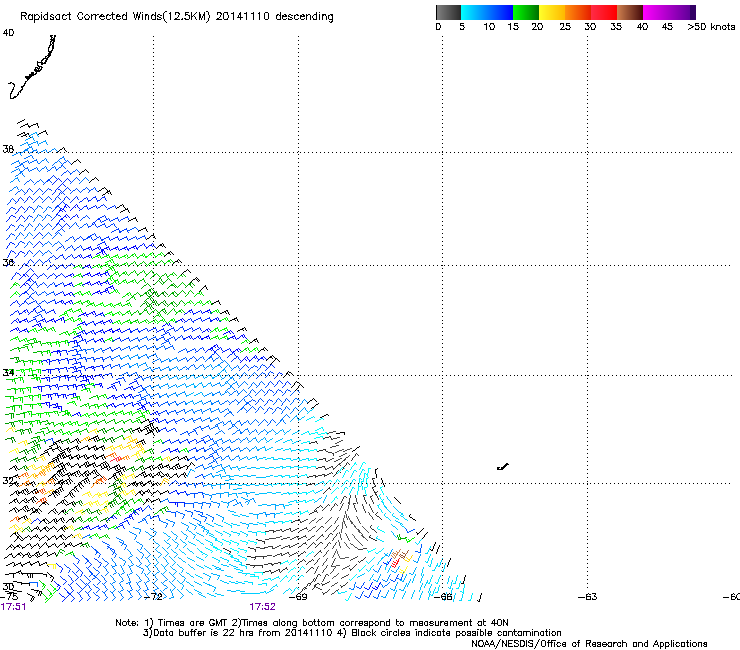Pick the orange 25–30 knot legend swatch
Image resolution: width=740 pixels, height=650 pixels.
tap(578, 12)
